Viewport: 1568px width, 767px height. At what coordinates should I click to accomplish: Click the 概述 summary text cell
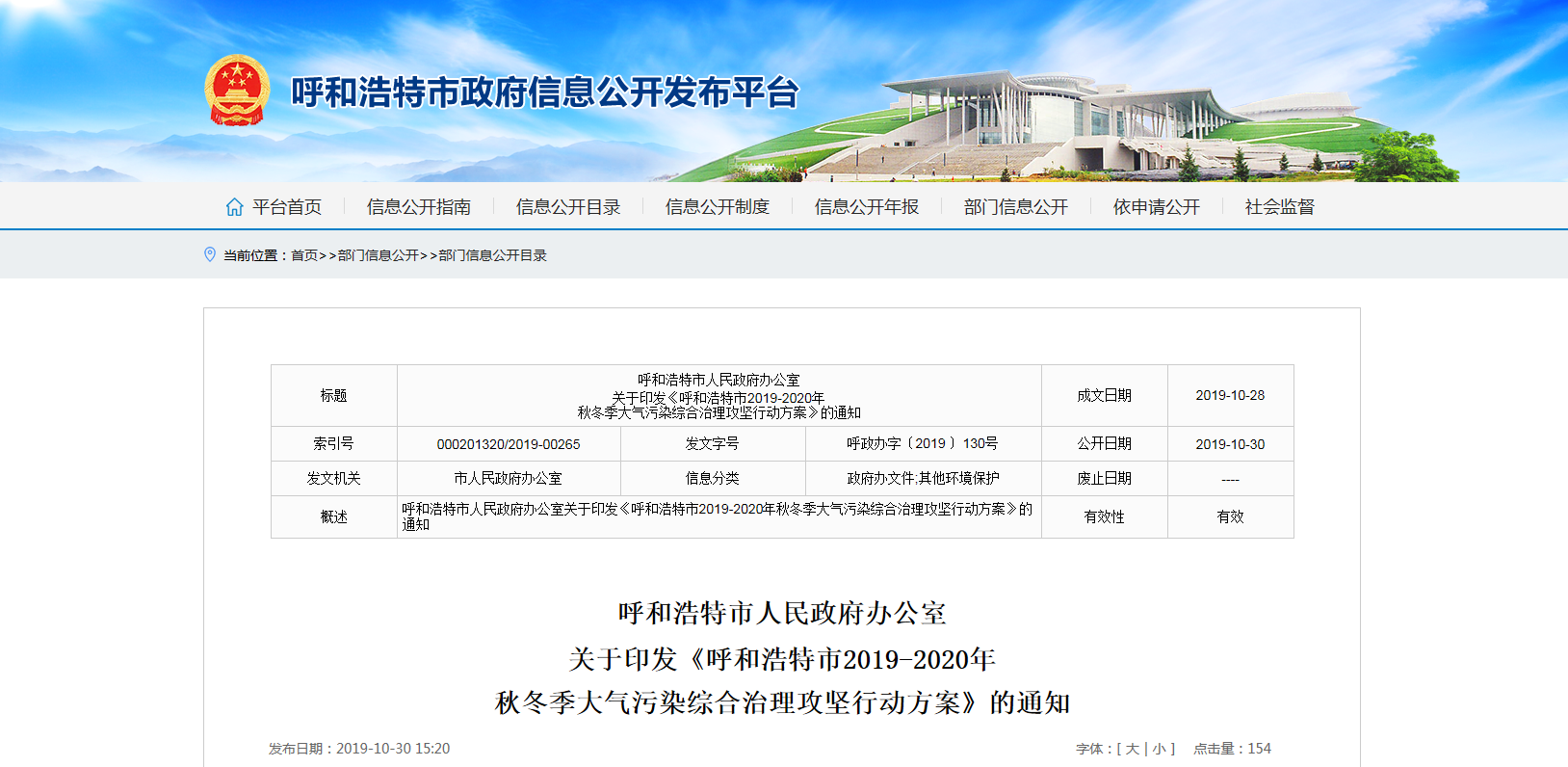click(719, 517)
